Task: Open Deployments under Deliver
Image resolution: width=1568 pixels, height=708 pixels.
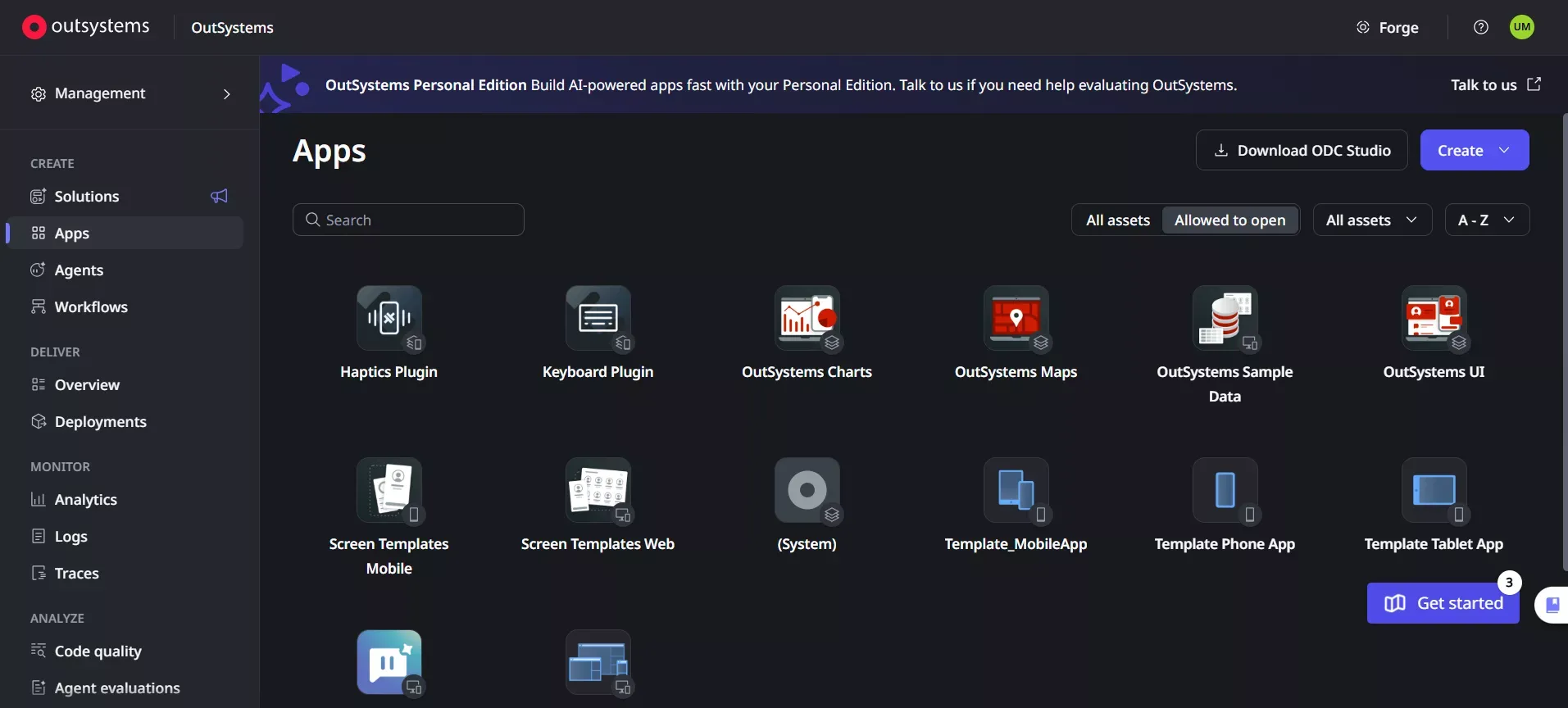Action: [x=125, y=421]
